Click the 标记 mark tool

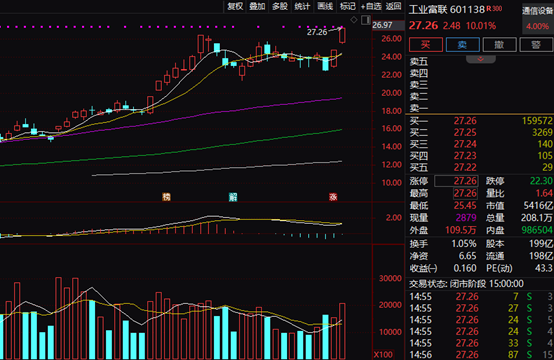point(348,6)
